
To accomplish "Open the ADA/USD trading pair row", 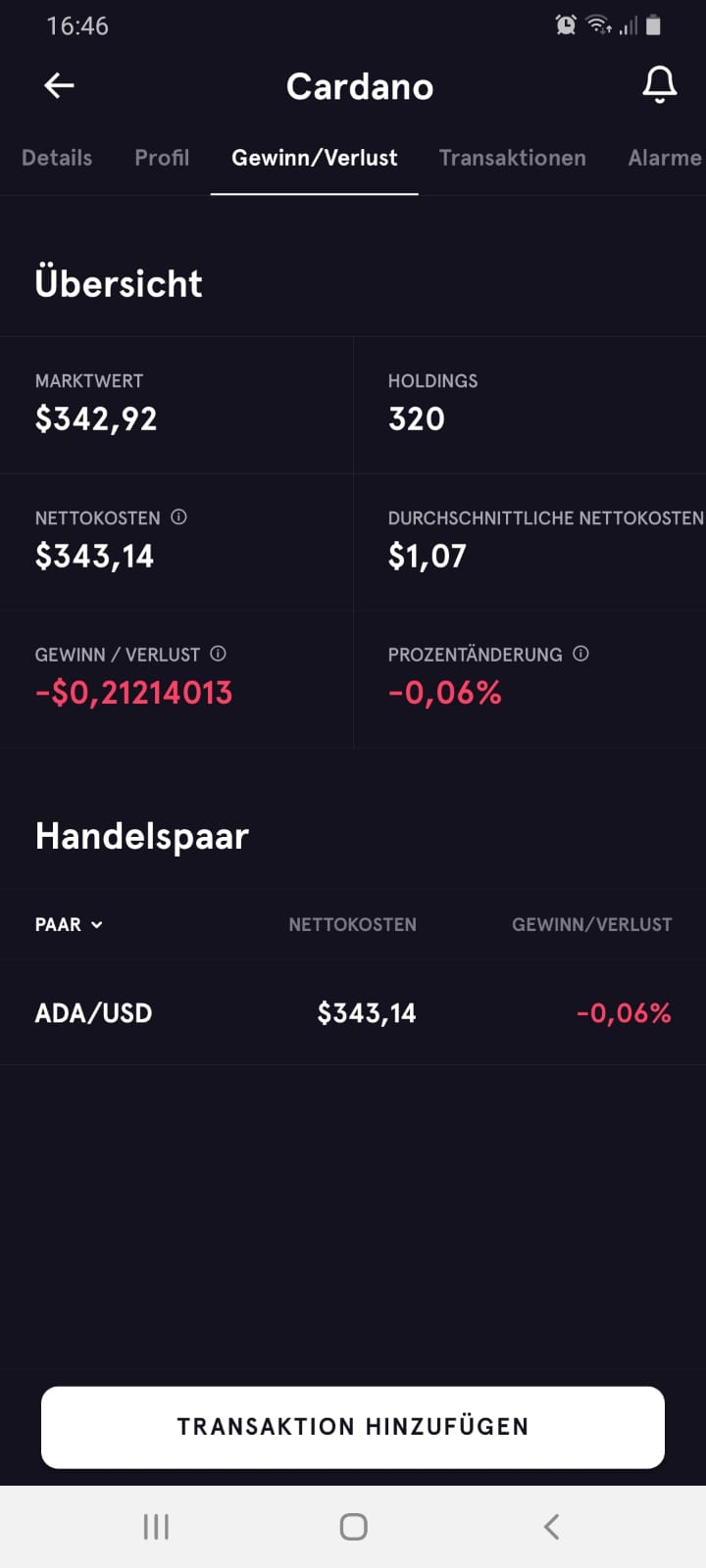I will [x=353, y=1012].
